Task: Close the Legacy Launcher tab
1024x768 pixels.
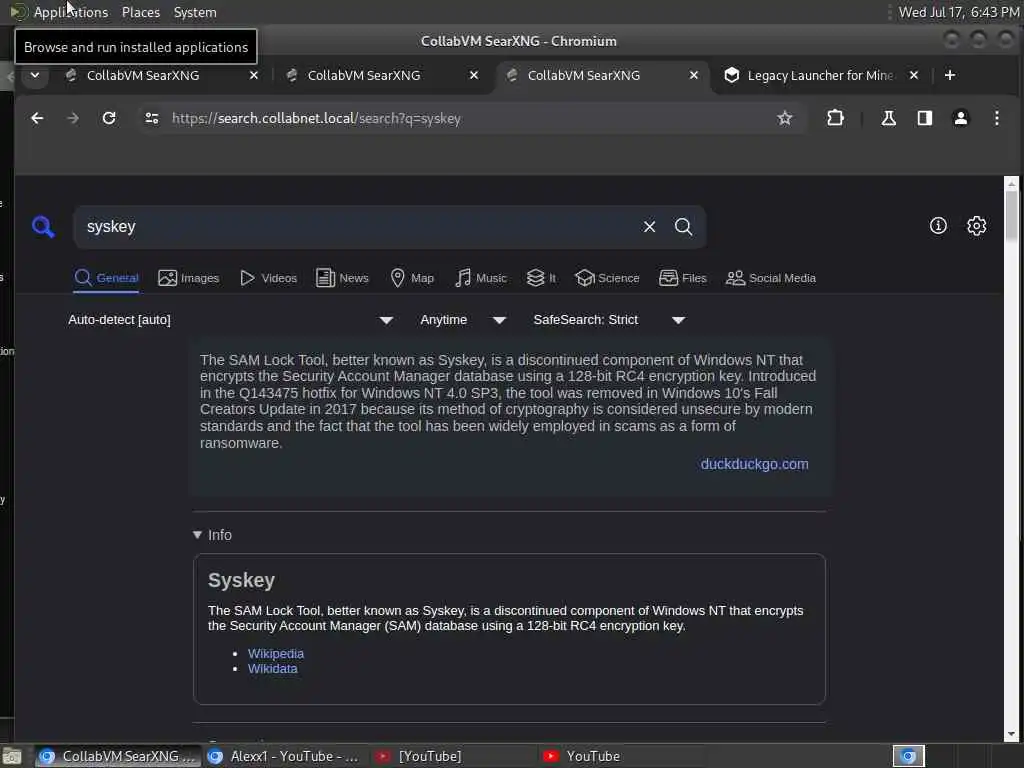Action: (914, 75)
